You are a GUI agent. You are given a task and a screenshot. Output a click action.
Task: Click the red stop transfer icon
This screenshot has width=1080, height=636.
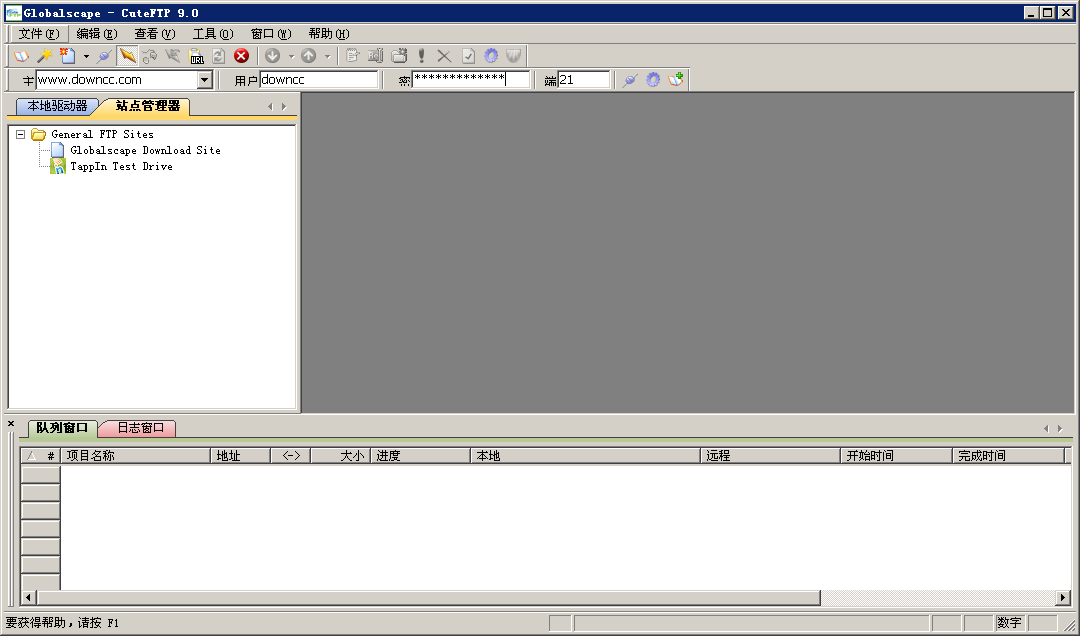241,56
